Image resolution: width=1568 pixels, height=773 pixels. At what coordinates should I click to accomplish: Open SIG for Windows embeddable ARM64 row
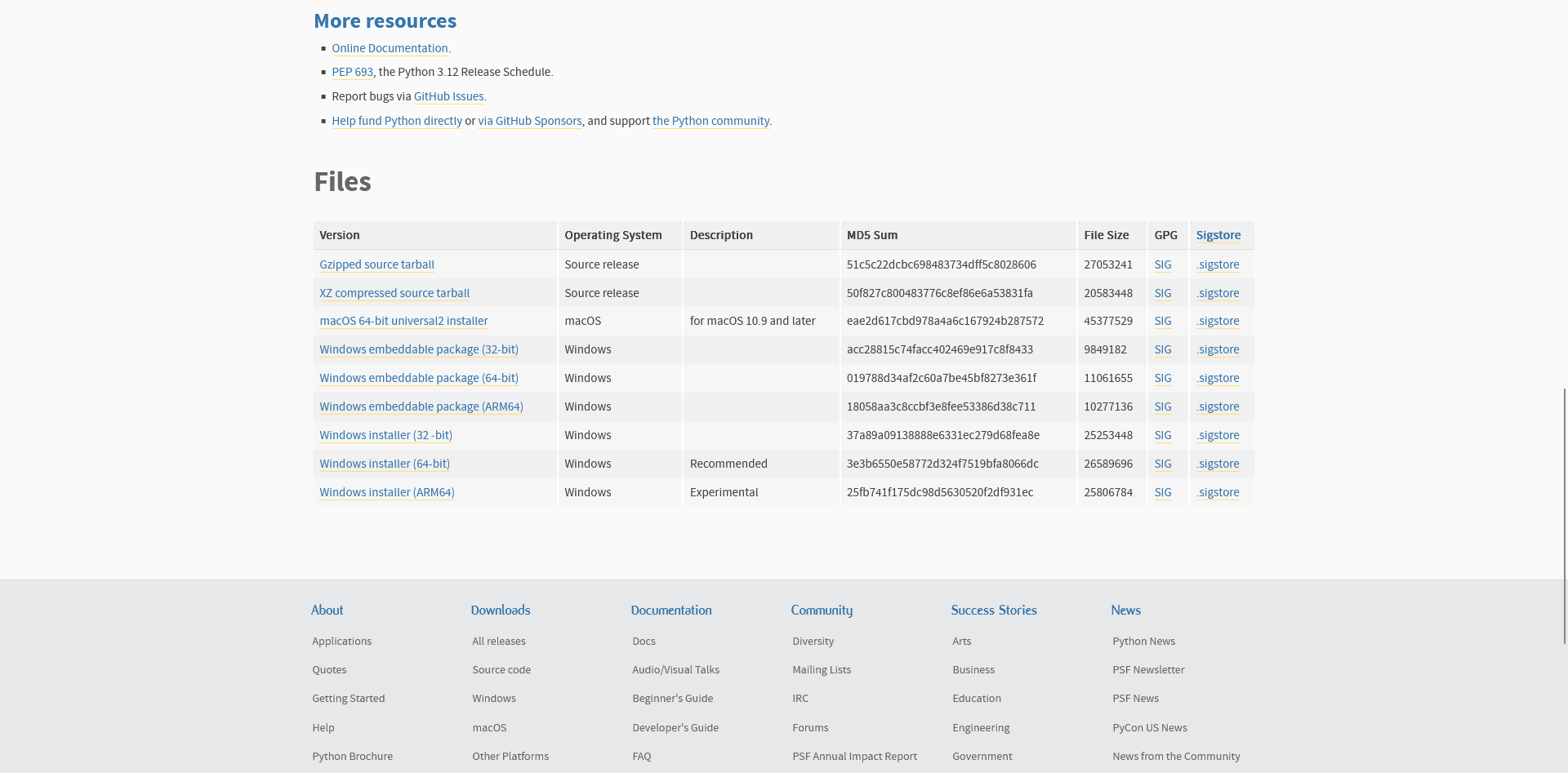(x=1163, y=406)
